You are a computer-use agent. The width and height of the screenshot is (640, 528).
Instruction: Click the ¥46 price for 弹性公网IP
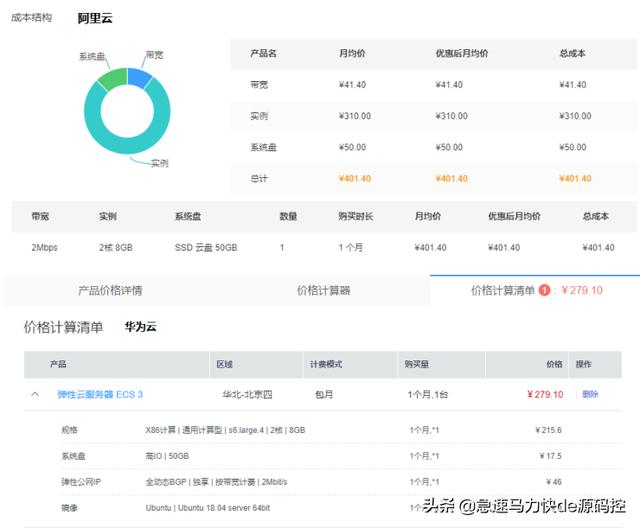click(x=554, y=482)
